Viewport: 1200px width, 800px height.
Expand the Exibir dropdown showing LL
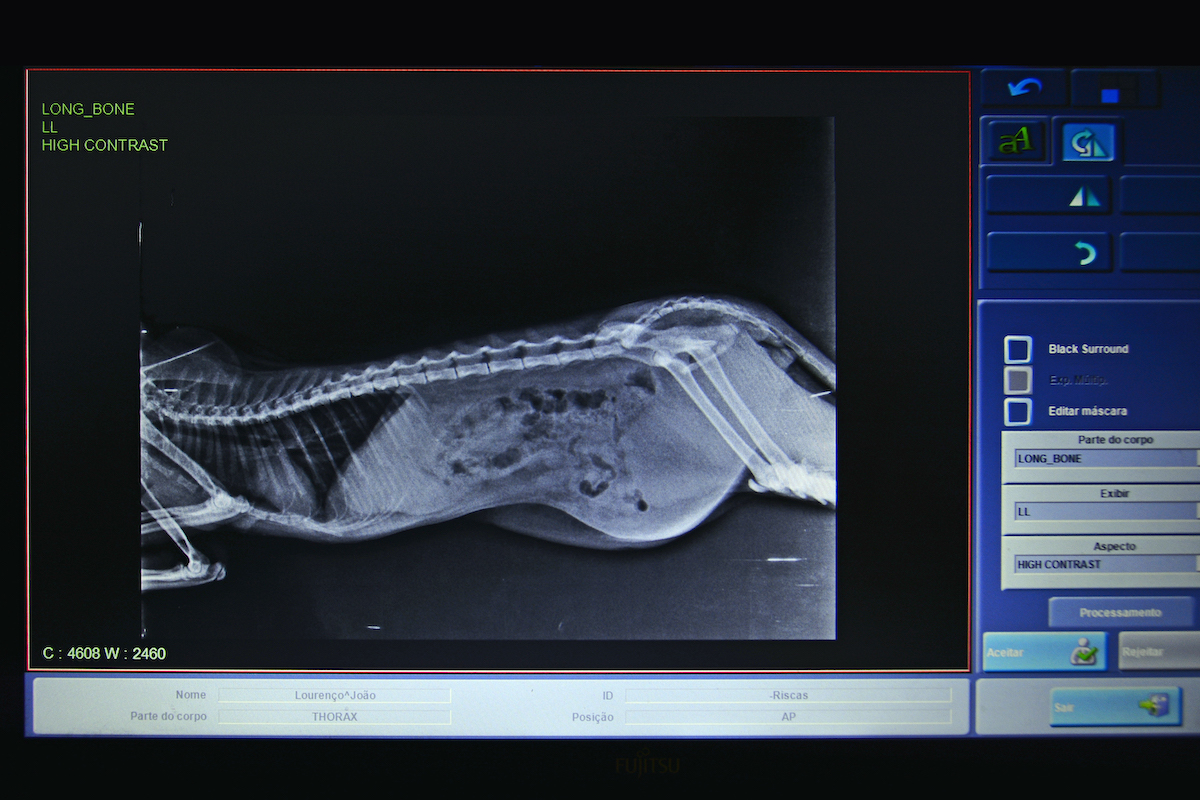tap(1105, 512)
